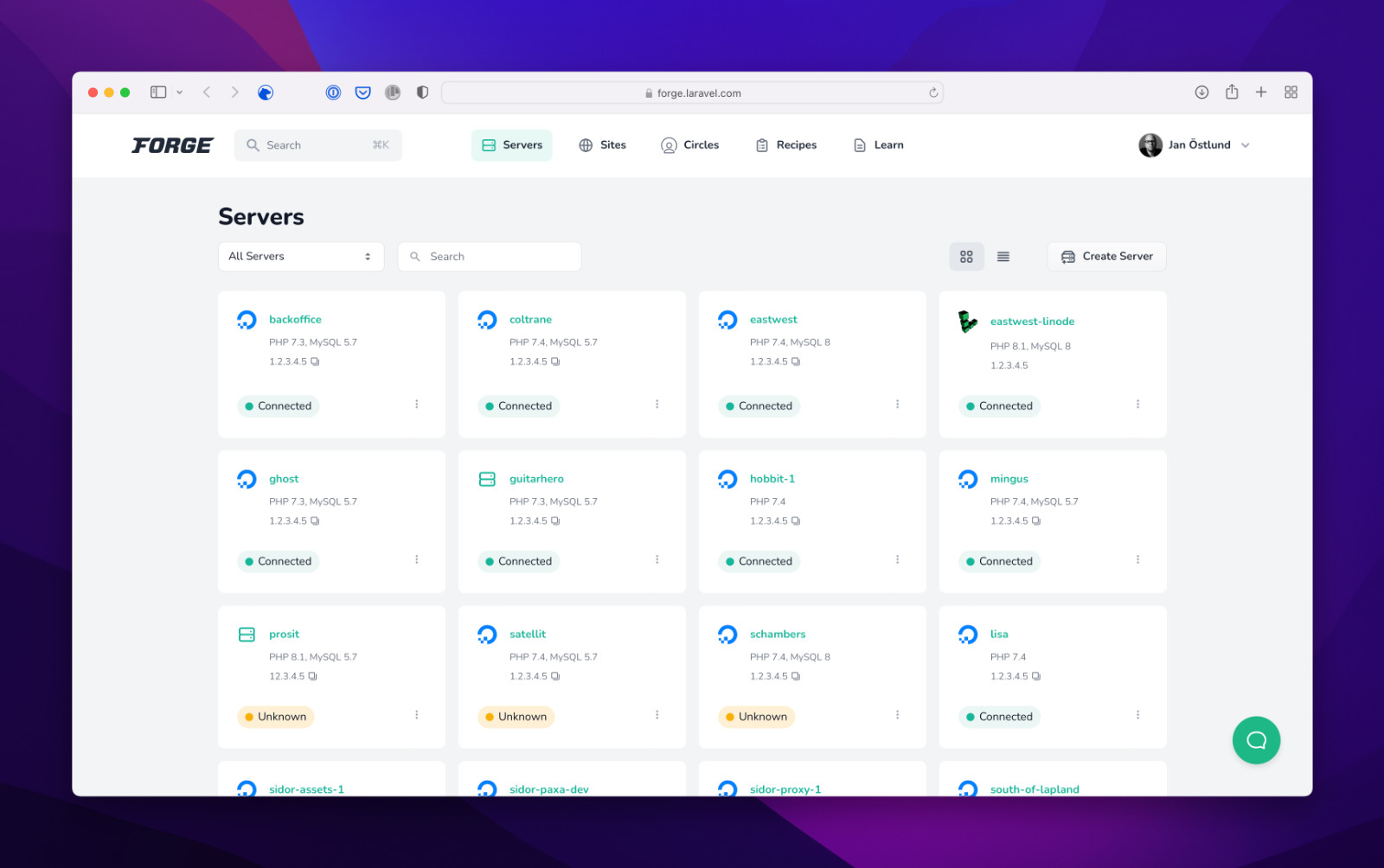This screenshot has height=868, width=1384.
Task: Click the server list Search input field
Action: point(489,256)
